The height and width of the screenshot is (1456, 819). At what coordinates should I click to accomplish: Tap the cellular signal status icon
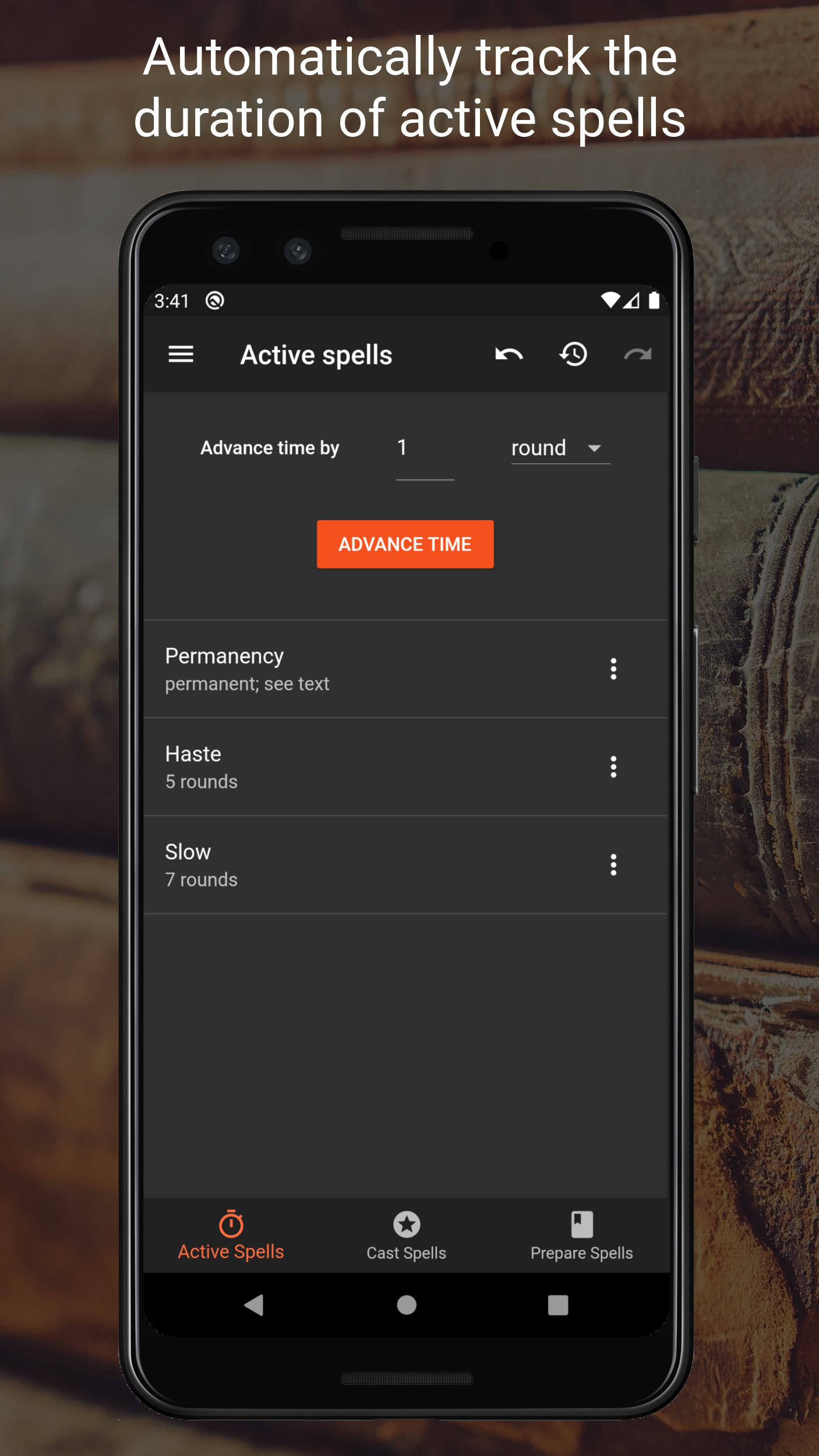[x=631, y=301]
